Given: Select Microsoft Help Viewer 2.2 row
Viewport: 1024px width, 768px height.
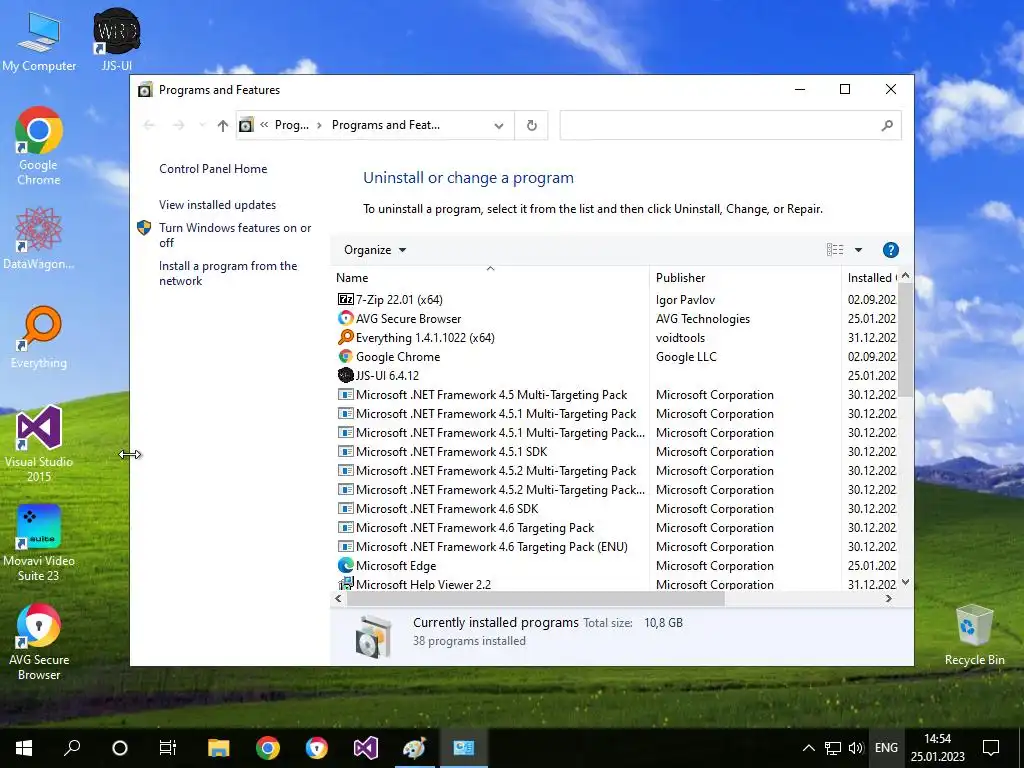Looking at the screenshot, I should point(614,584).
